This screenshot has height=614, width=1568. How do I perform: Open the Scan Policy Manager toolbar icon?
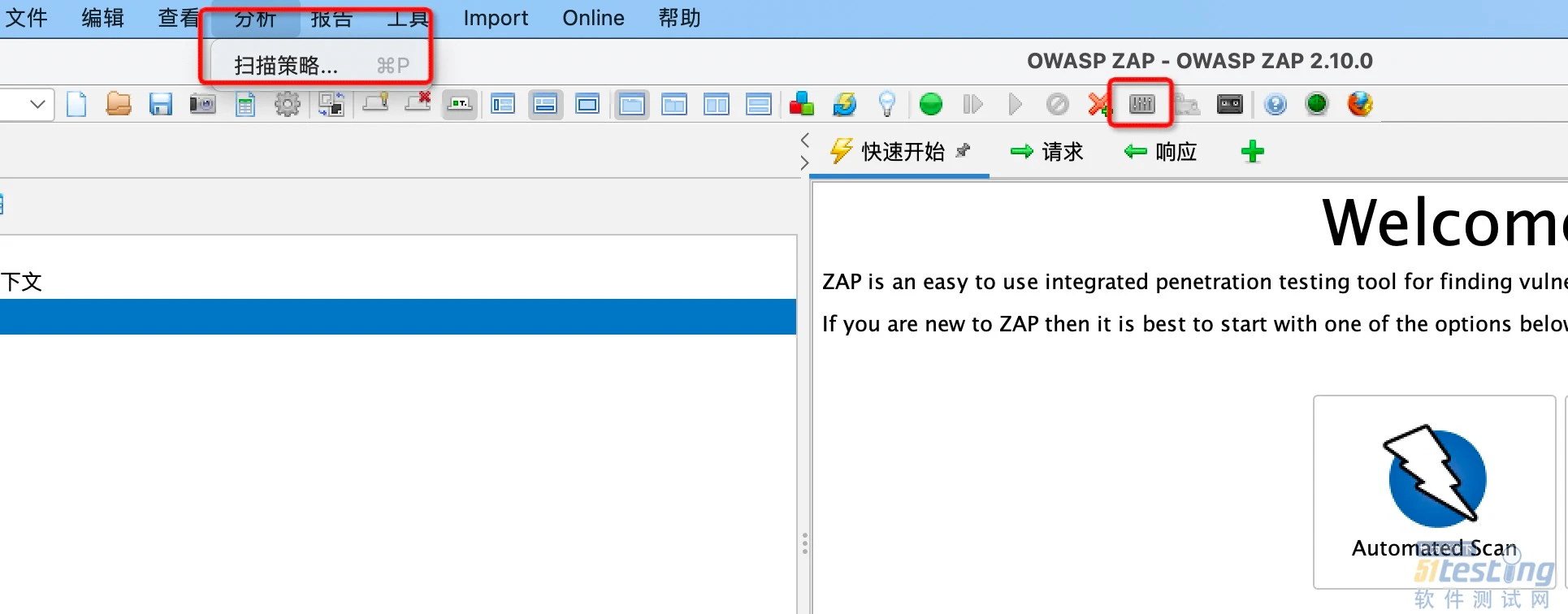(x=1141, y=104)
